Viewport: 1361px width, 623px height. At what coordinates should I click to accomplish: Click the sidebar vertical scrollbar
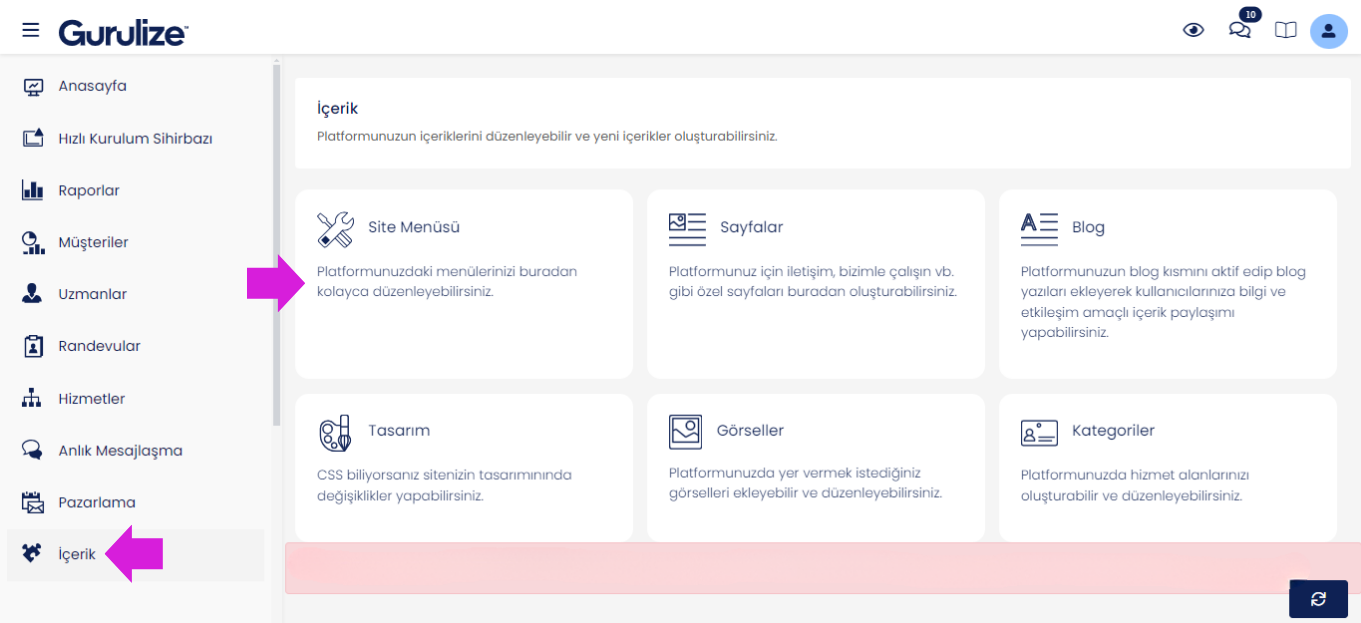(276, 240)
